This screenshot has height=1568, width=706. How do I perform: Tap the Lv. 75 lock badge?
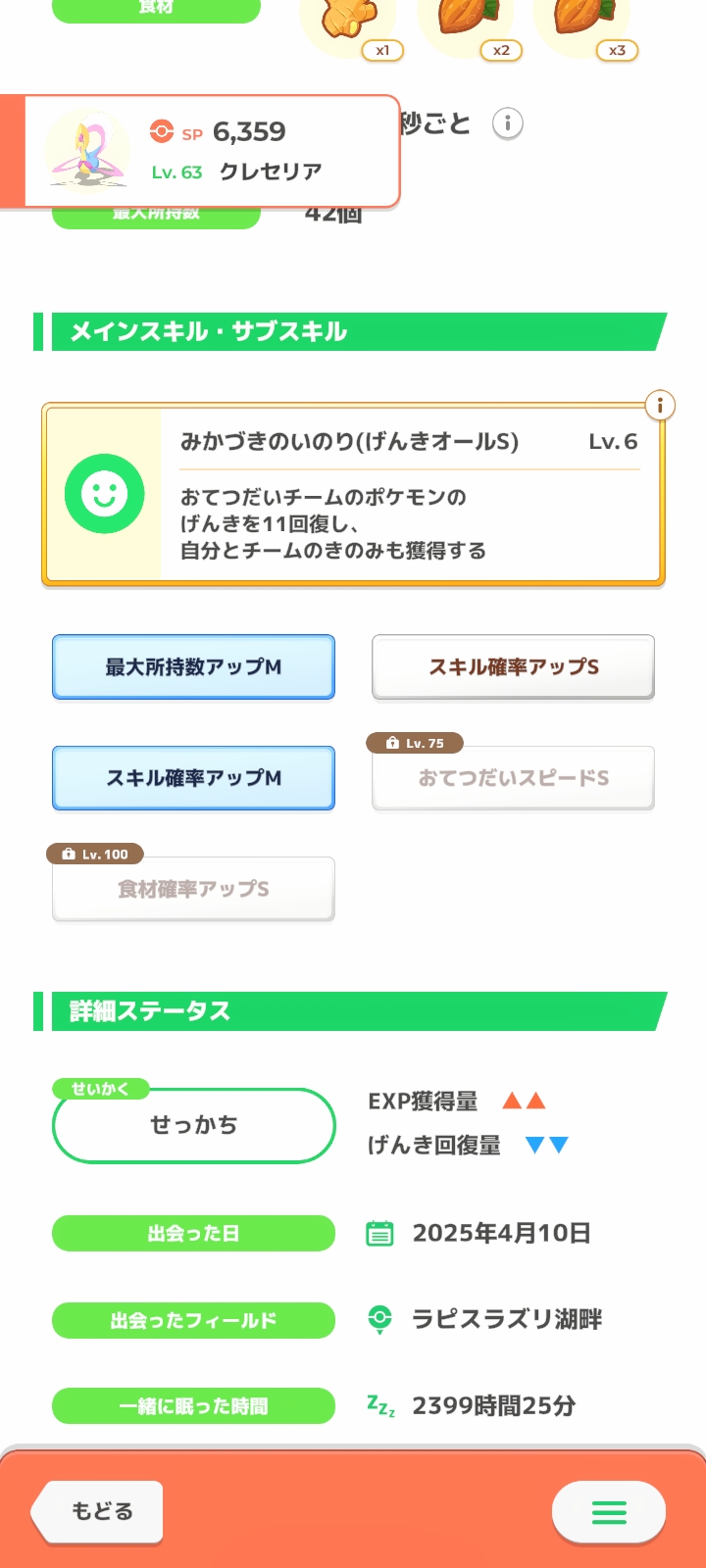[x=415, y=743]
